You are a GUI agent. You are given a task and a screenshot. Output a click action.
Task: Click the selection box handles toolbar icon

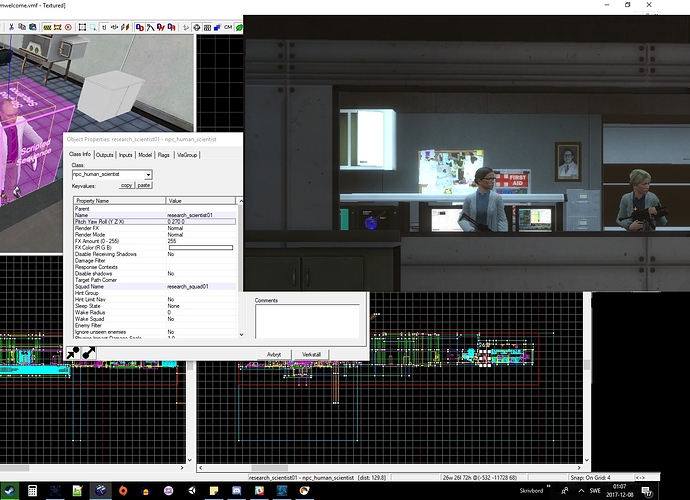tap(82, 27)
